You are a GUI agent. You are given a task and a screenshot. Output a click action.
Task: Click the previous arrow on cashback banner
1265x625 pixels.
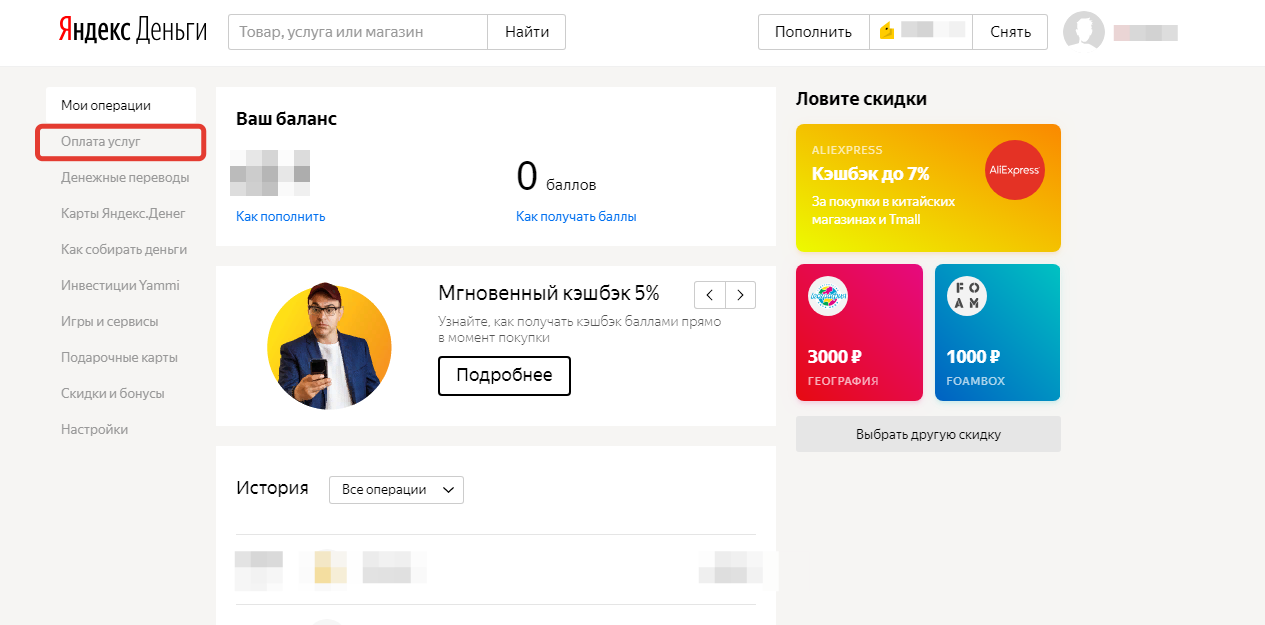(x=710, y=294)
